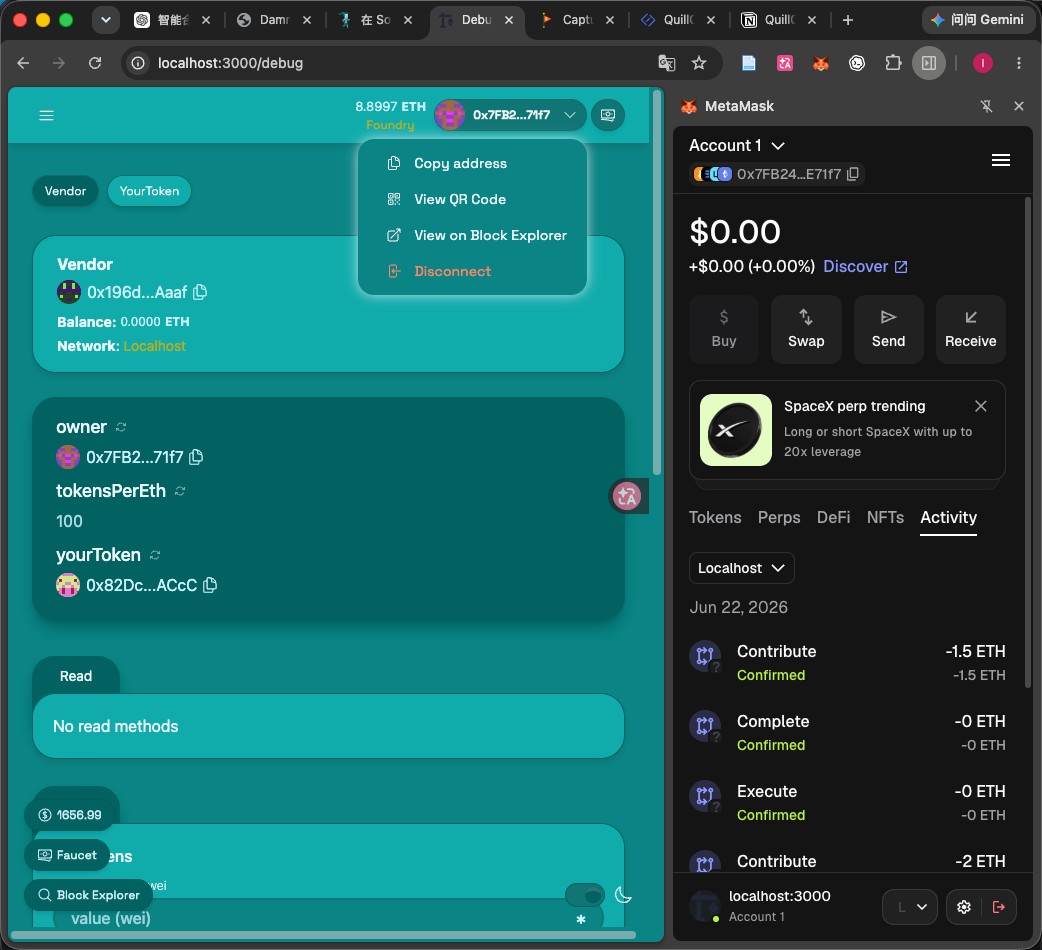The width and height of the screenshot is (1042, 950).
Task: Open the Localhost network filter dropdown
Action: pos(741,568)
